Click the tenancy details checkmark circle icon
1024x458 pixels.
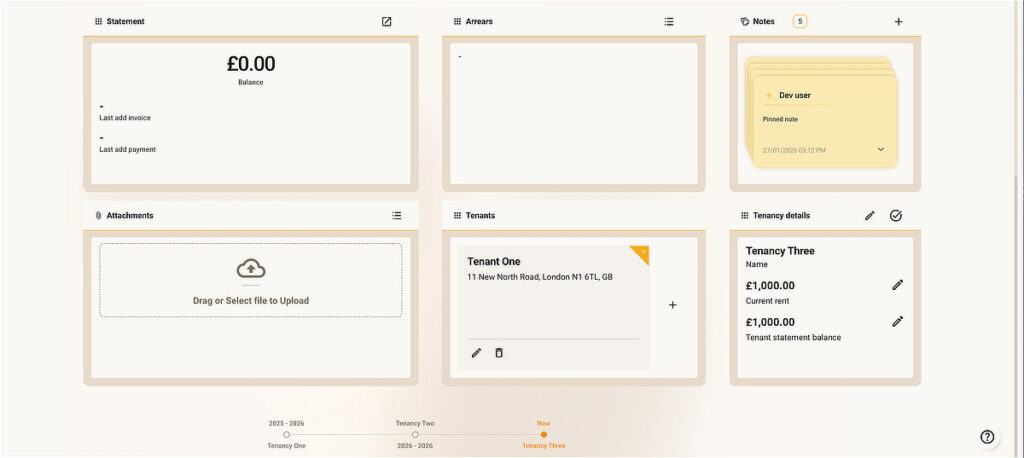pos(896,215)
